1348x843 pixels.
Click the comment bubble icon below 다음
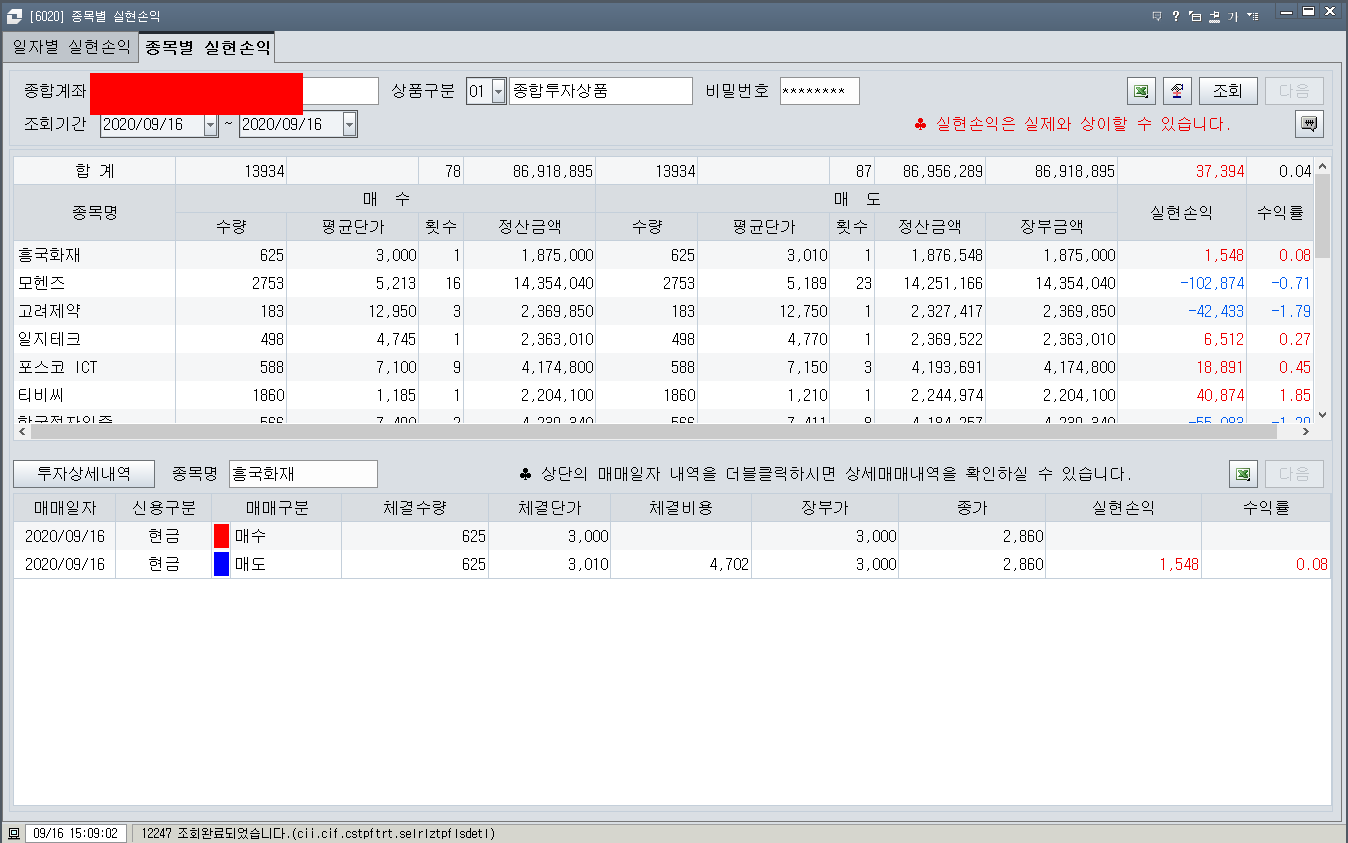point(1309,123)
